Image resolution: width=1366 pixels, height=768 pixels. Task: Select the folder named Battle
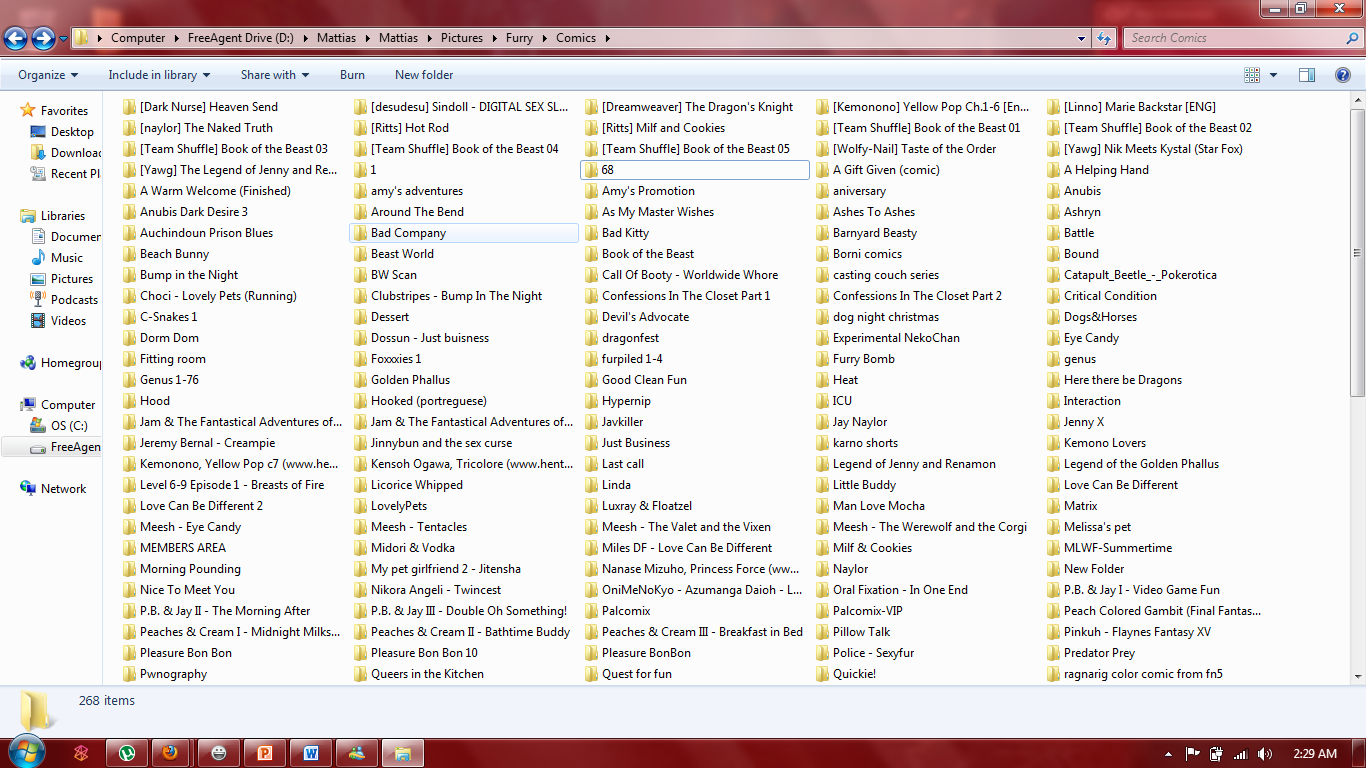1079,233
